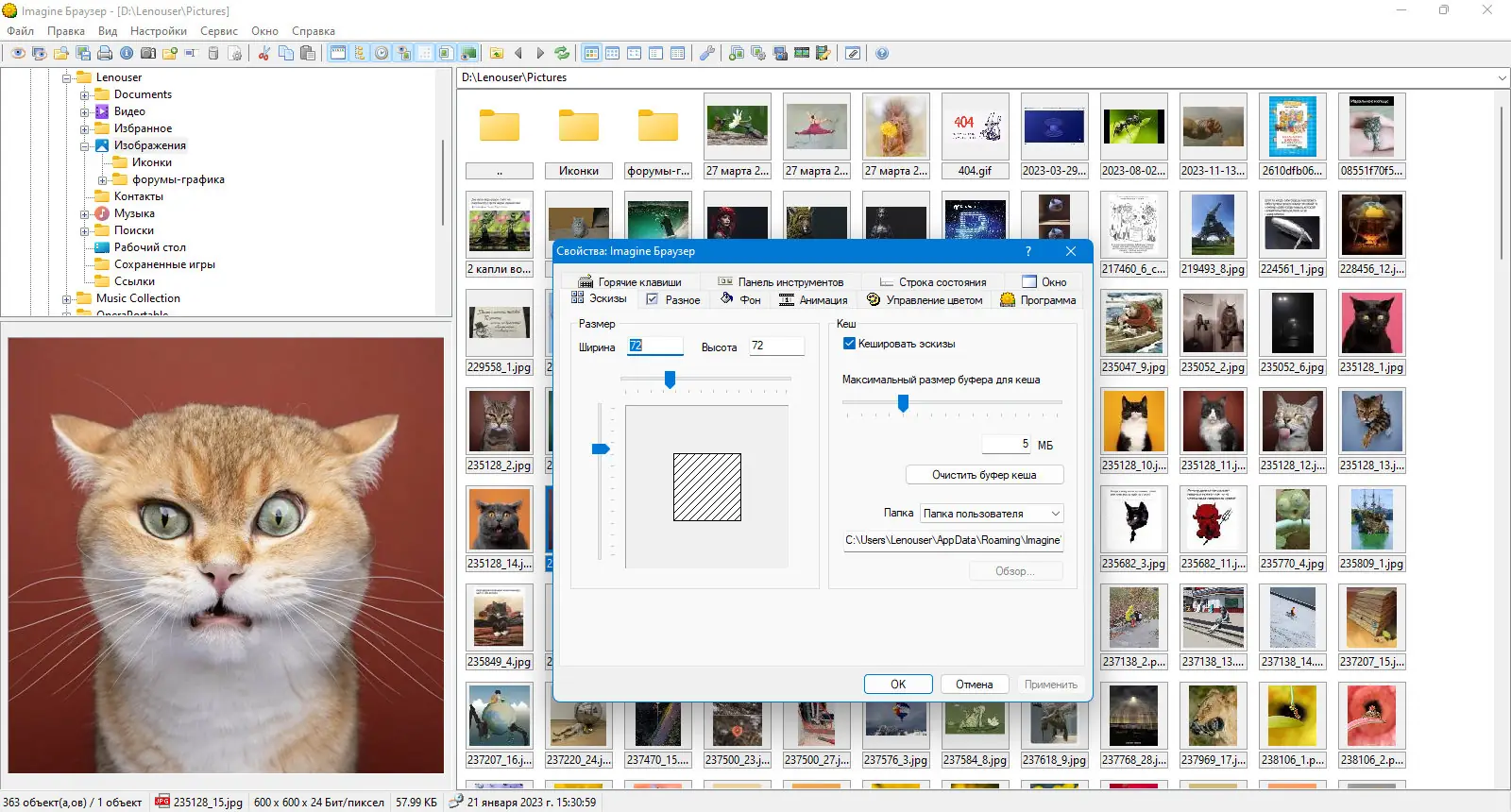Expand the форумы-графика tree node
This screenshot has height=812, width=1511.
[103, 179]
